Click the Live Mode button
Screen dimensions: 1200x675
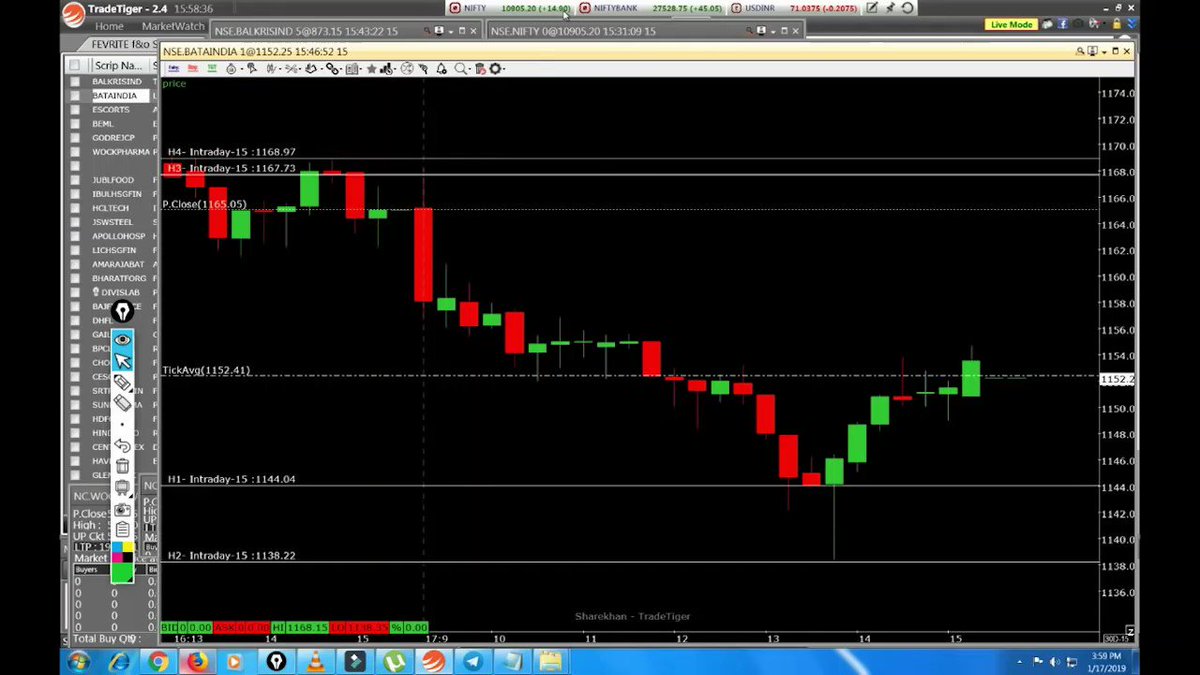(1011, 24)
